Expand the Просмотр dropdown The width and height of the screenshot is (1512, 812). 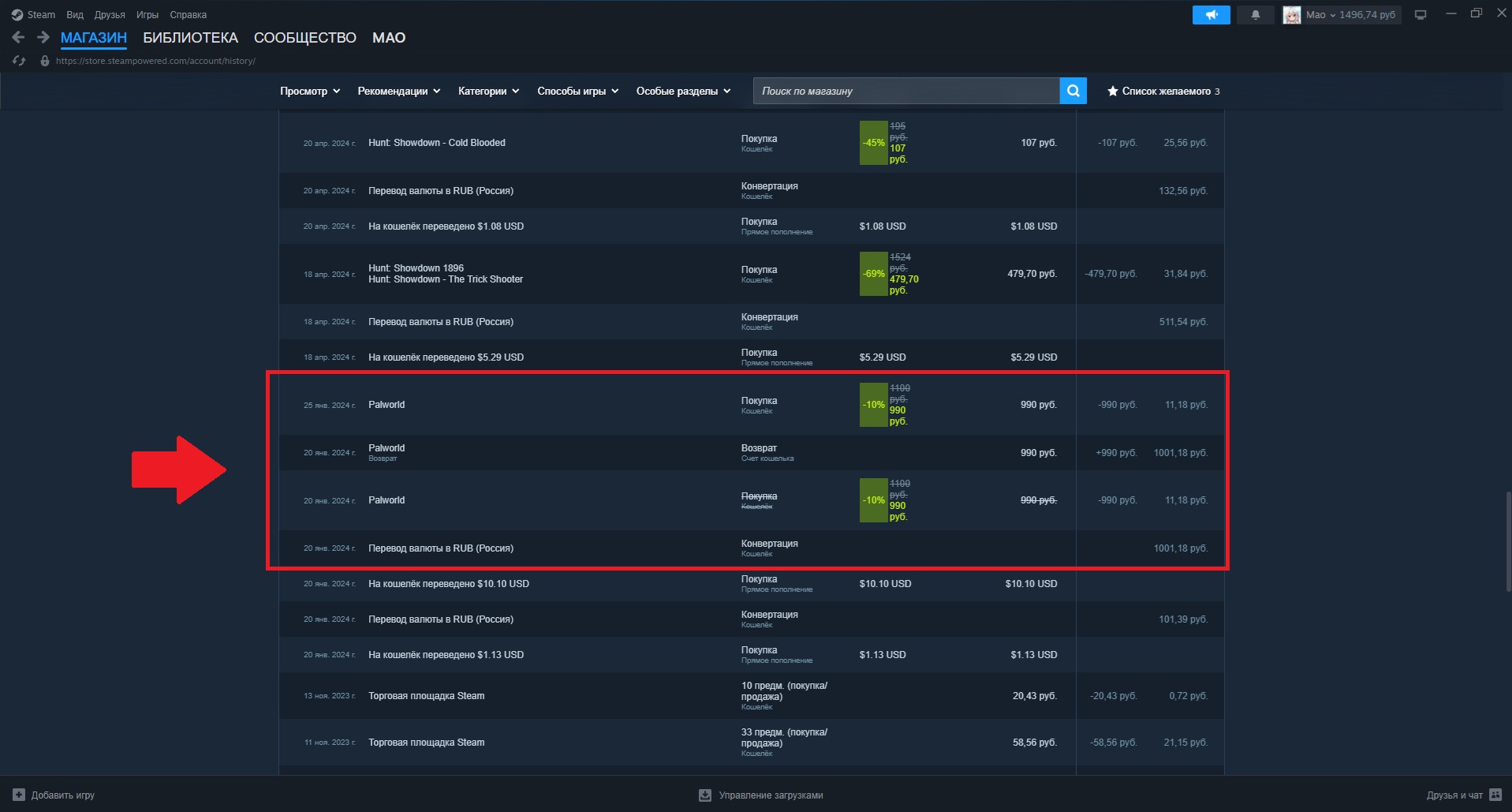[310, 92]
